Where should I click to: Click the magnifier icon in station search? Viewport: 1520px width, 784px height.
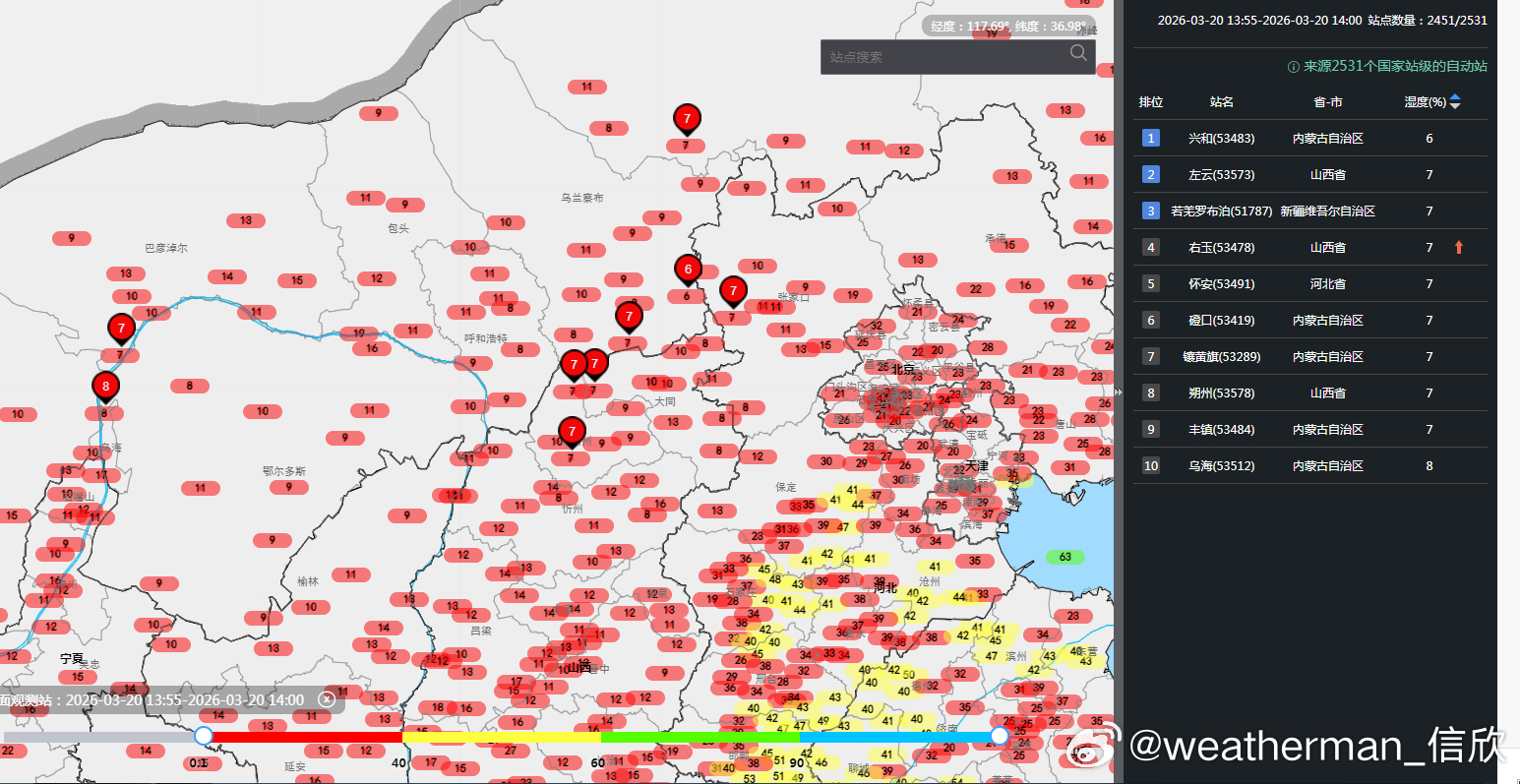[x=1078, y=53]
